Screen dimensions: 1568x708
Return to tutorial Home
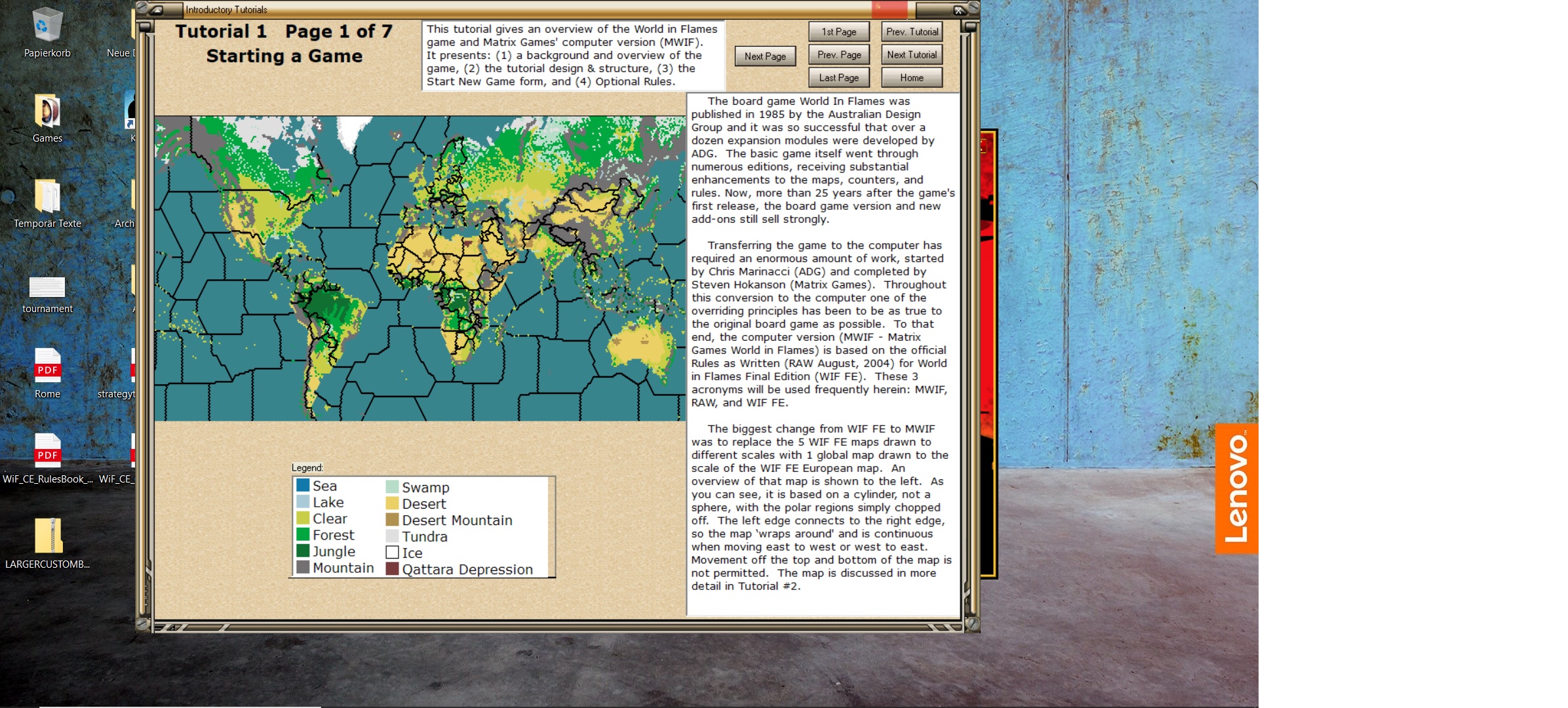click(911, 77)
